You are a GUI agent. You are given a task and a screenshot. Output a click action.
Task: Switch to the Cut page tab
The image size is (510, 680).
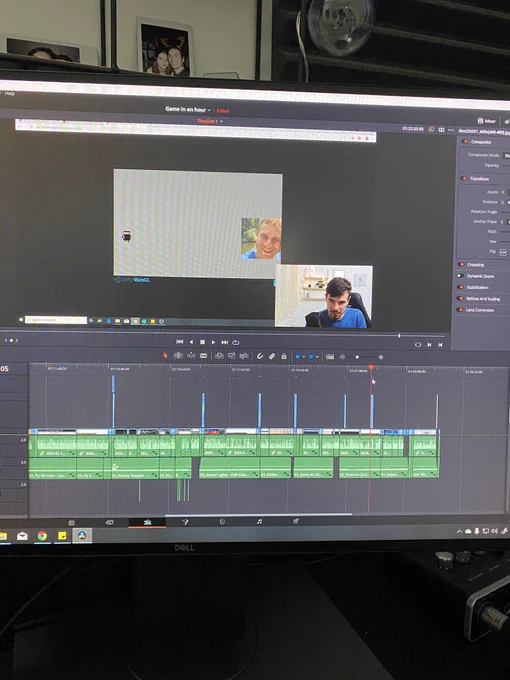pos(110,522)
